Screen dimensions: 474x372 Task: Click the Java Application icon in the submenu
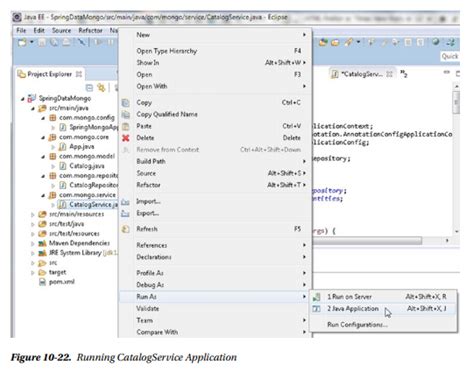point(316,309)
